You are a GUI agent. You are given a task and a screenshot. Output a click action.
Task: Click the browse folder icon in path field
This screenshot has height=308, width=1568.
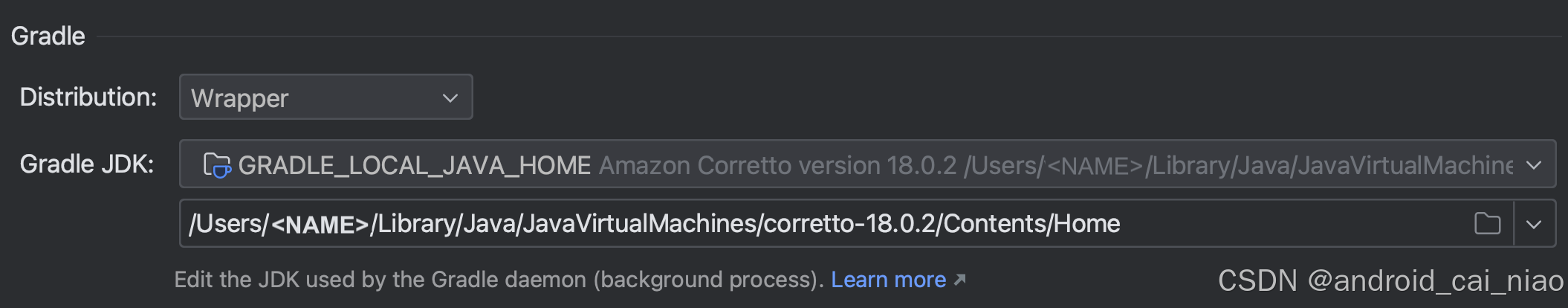[1487, 223]
